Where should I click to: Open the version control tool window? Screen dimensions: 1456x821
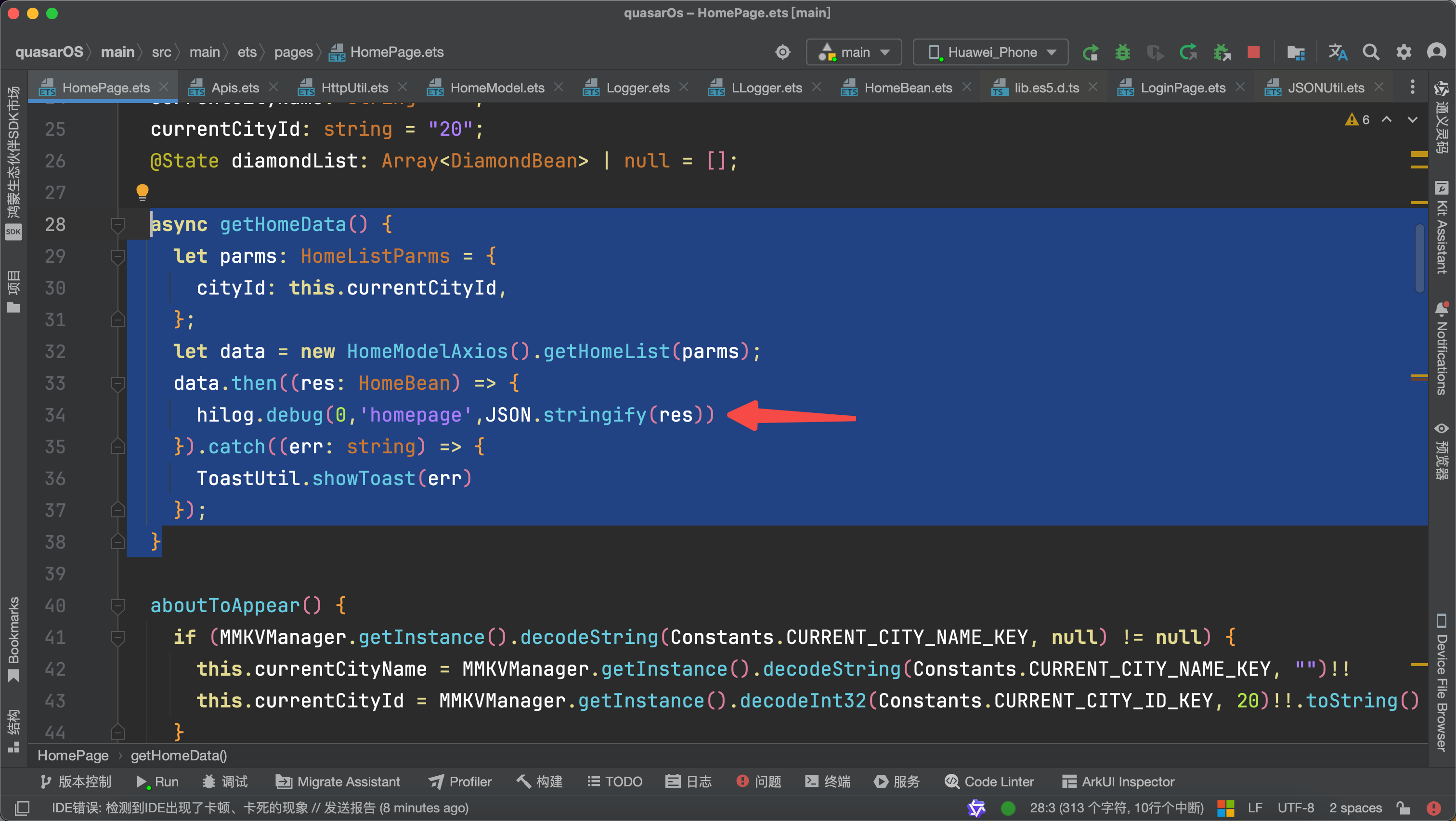pos(76,782)
